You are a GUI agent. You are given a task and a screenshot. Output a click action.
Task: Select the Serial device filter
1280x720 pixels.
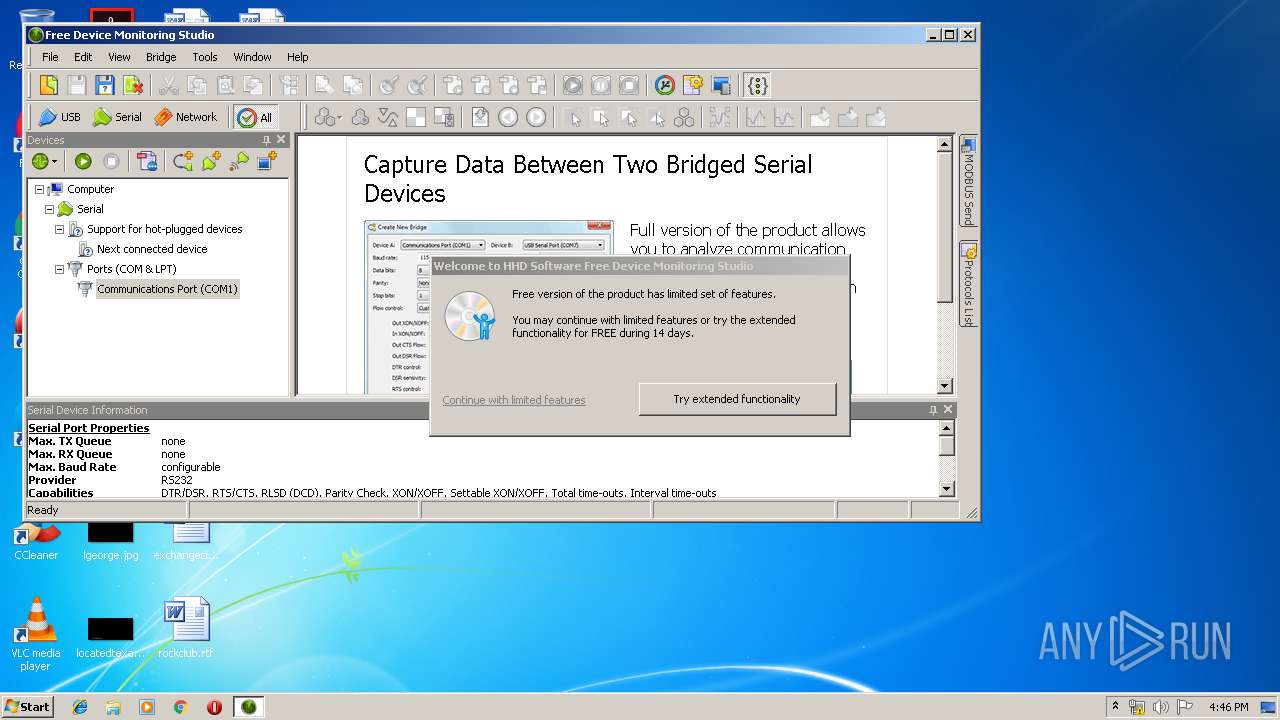pos(117,117)
